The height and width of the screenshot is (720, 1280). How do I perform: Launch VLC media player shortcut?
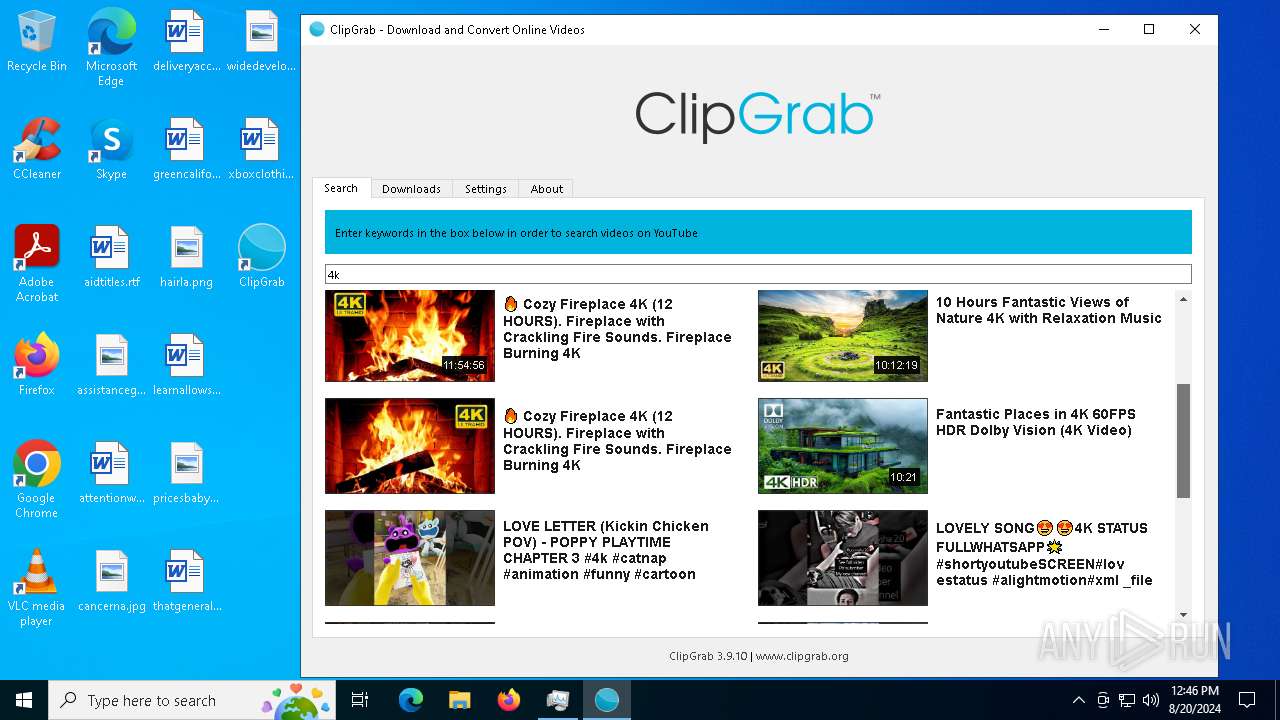tap(37, 588)
